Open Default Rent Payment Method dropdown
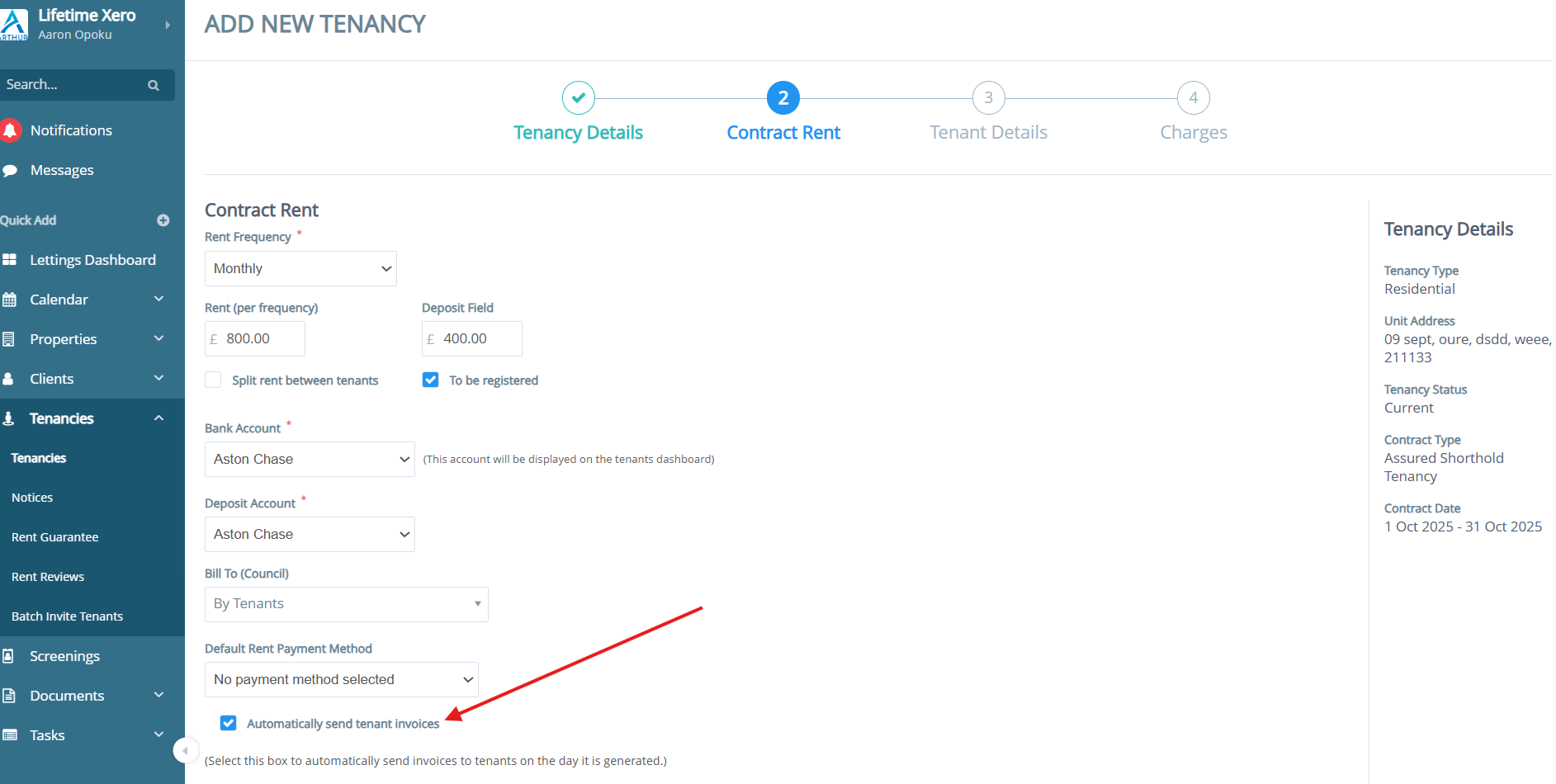This screenshot has width=1556, height=784. (x=341, y=679)
